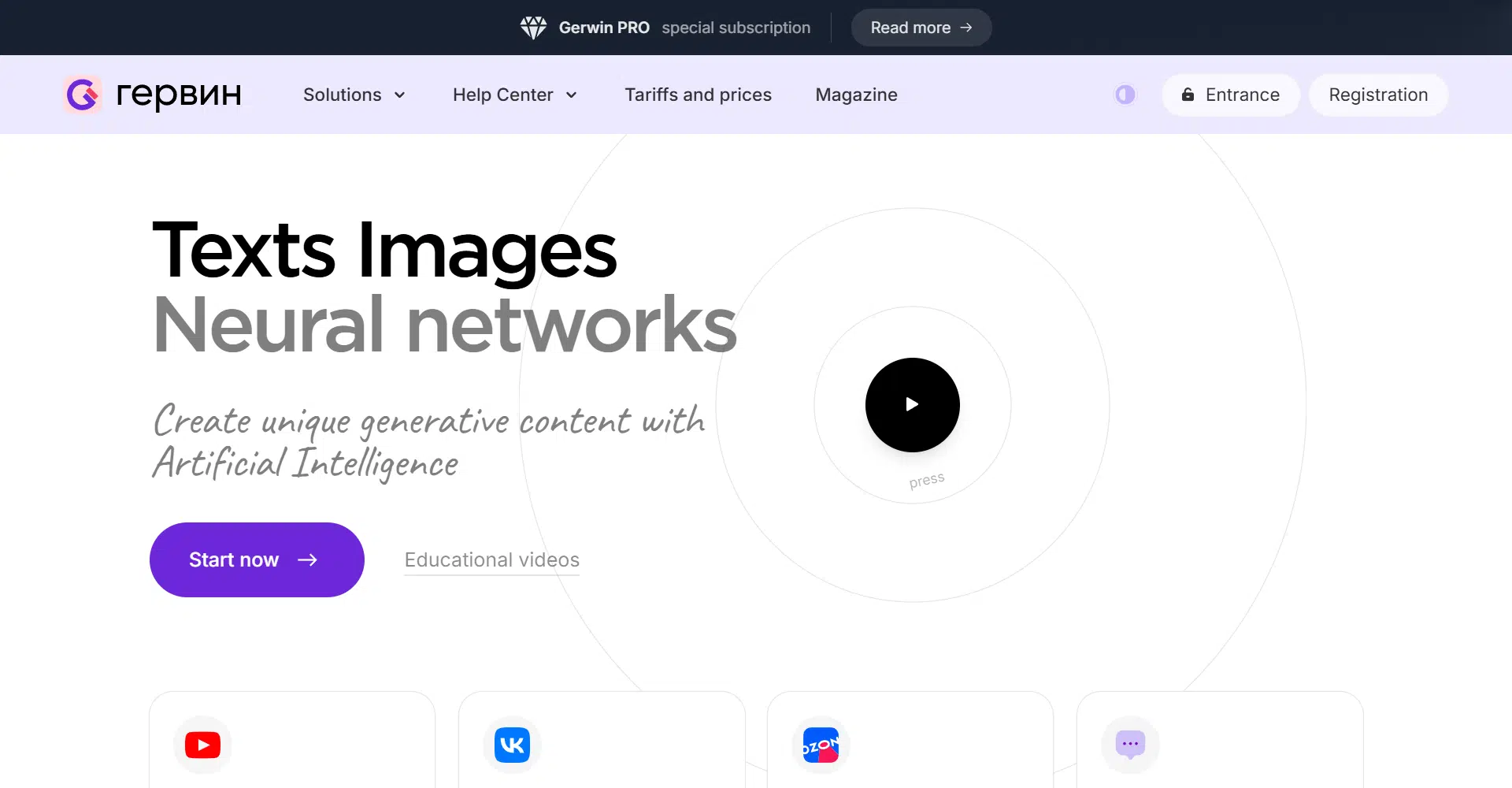Click the Registration button
The height and width of the screenshot is (788, 1512).
tap(1377, 95)
